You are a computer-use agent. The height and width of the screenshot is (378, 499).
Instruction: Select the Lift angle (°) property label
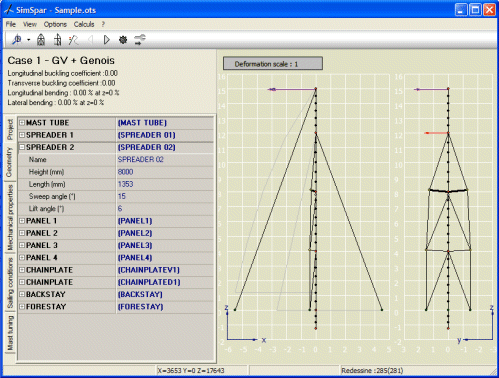pyautogui.click(x=46, y=209)
